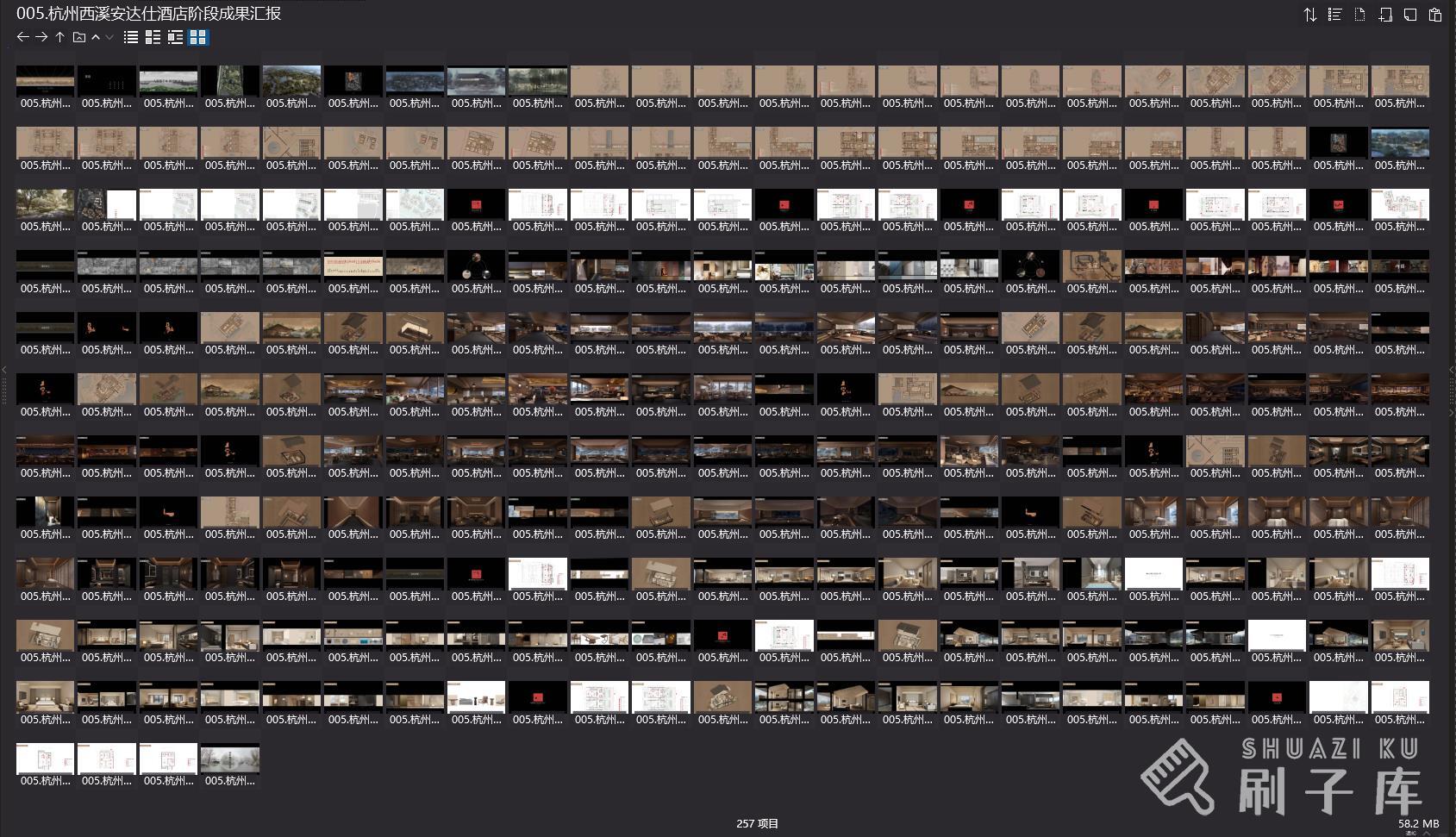The width and height of the screenshot is (1456, 837).
Task: Go up to the parent folder
Action: point(60,37)
